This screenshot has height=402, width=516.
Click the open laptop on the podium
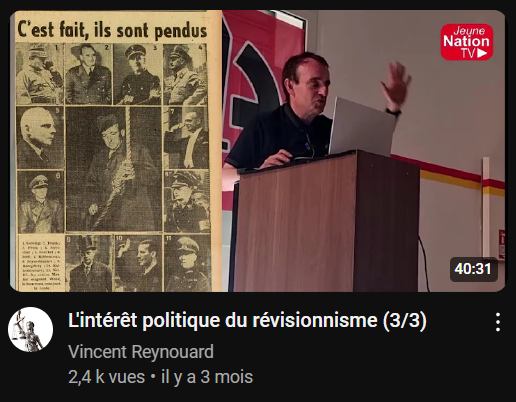click(x=362, y=127)
